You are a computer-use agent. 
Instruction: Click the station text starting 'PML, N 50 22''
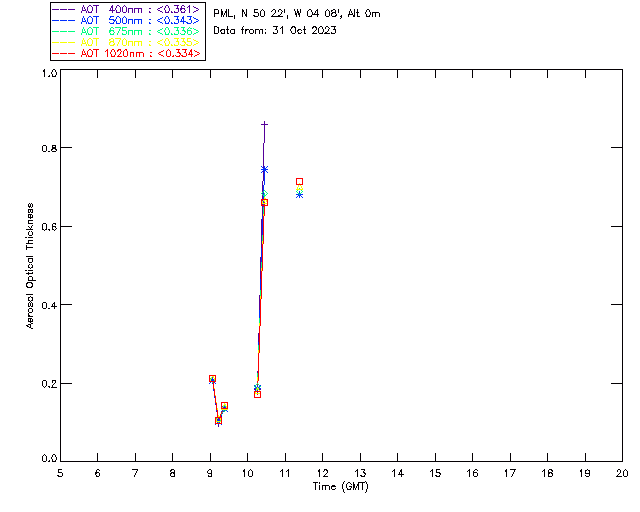pyautogui.click(x=297, y=13)
